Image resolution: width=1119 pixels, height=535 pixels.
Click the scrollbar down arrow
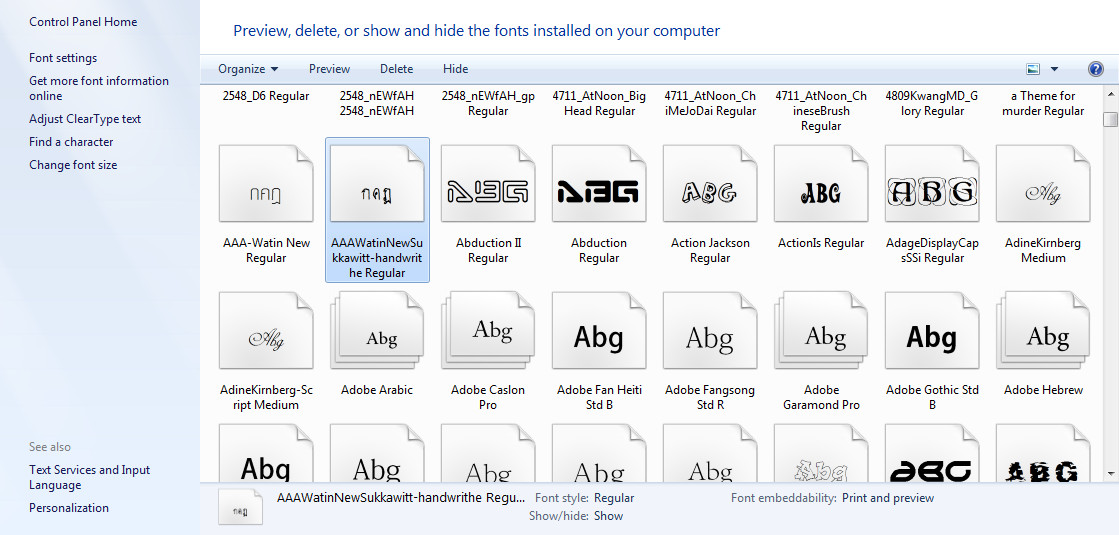point(1111,474)
